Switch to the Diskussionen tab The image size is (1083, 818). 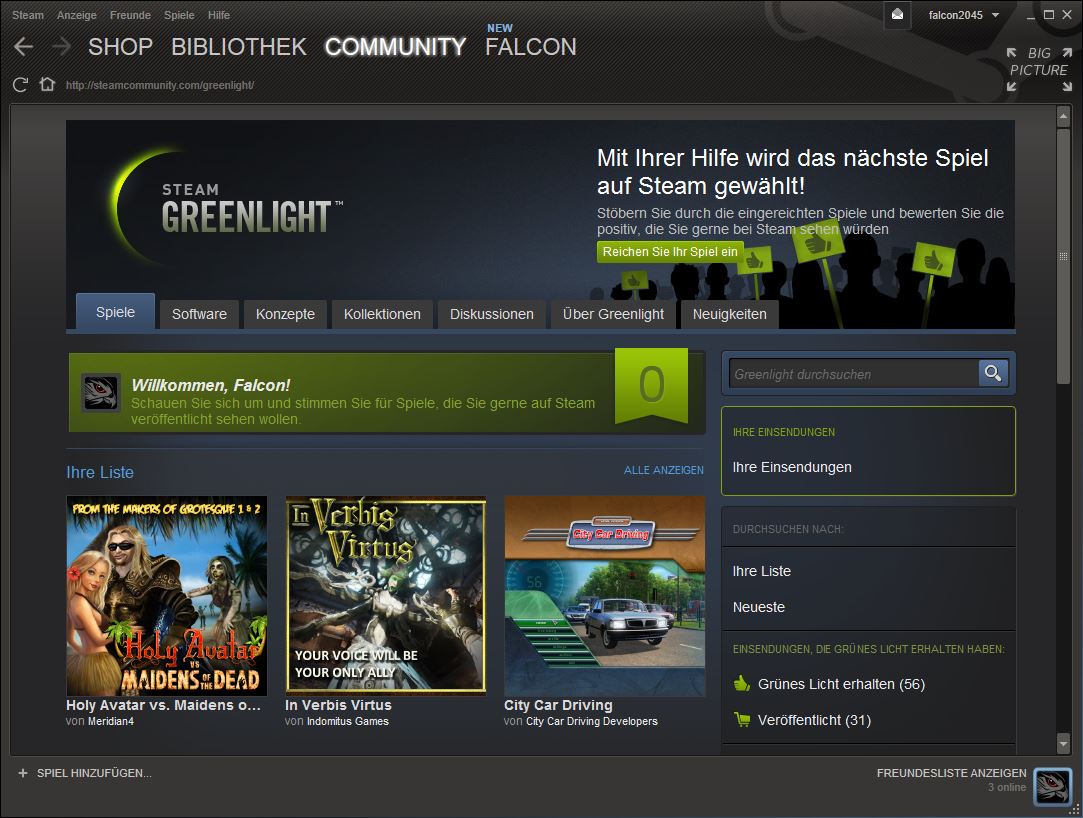492,314
